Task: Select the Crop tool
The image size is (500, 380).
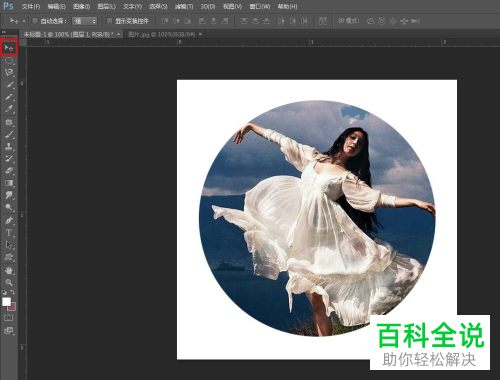Action: click(9, 97)
